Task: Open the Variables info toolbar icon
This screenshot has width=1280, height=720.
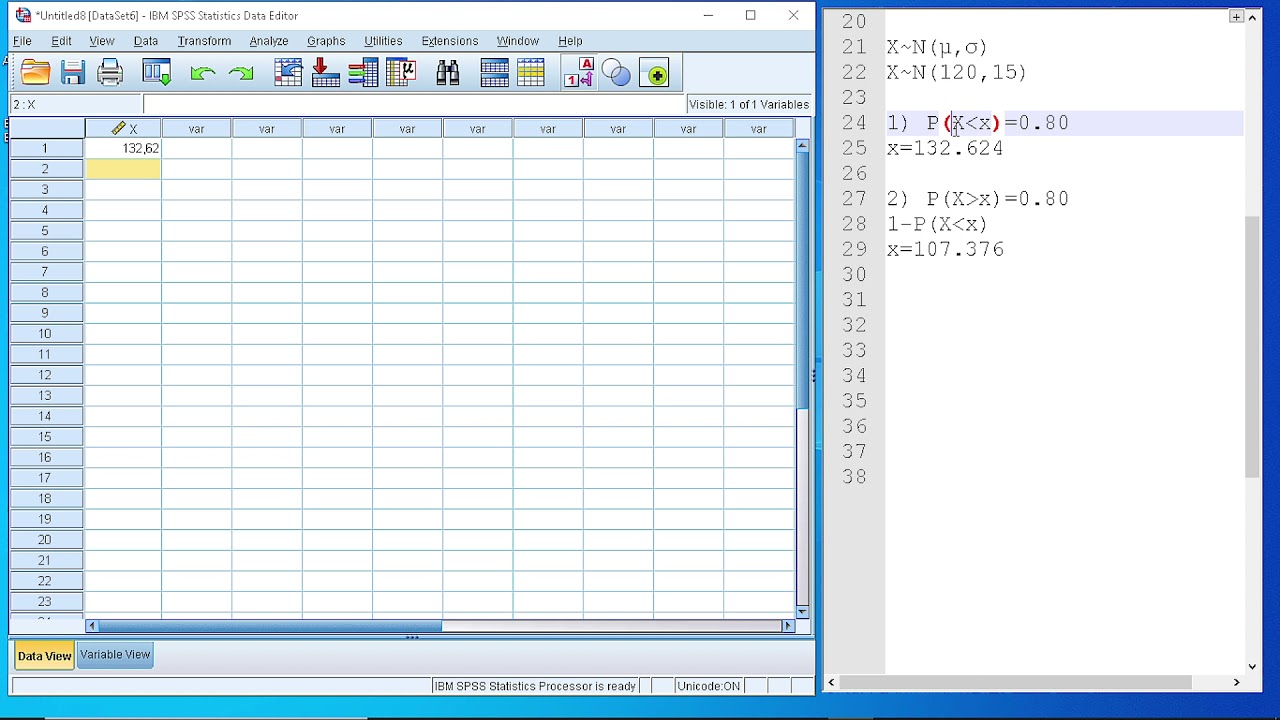Action: [x=363, y=73]
